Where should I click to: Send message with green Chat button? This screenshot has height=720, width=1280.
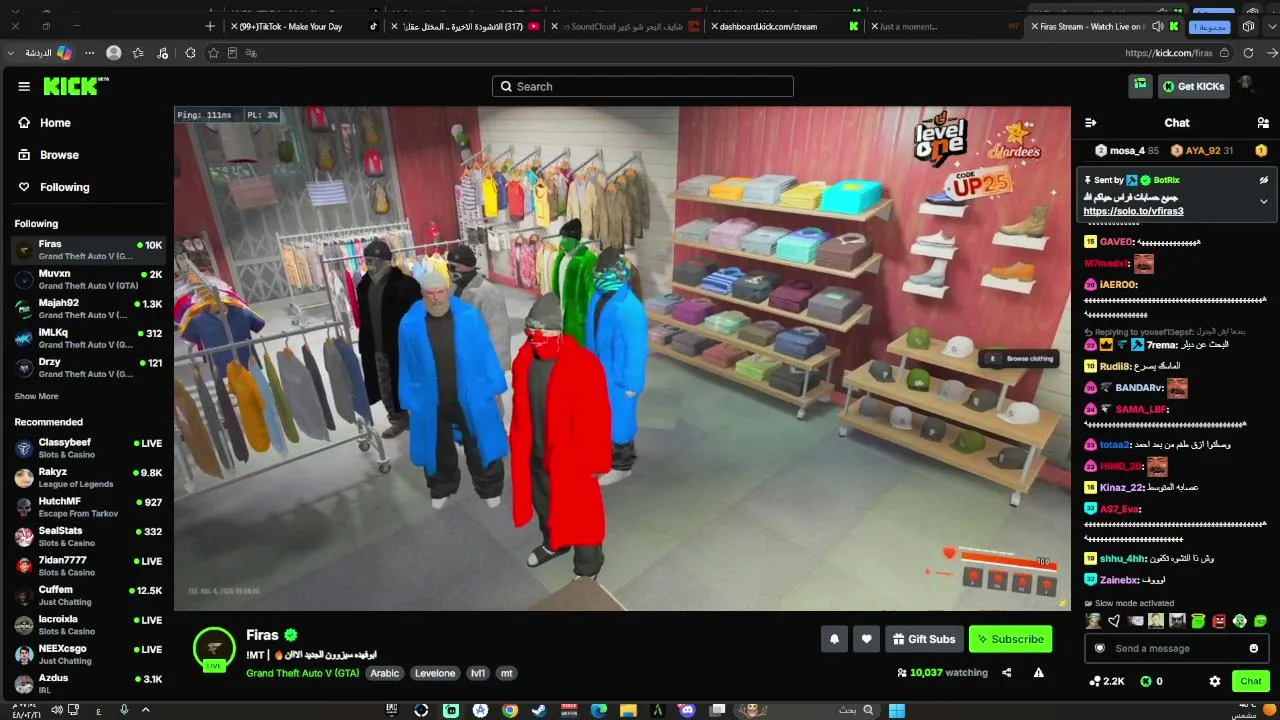click(1251, 681)
